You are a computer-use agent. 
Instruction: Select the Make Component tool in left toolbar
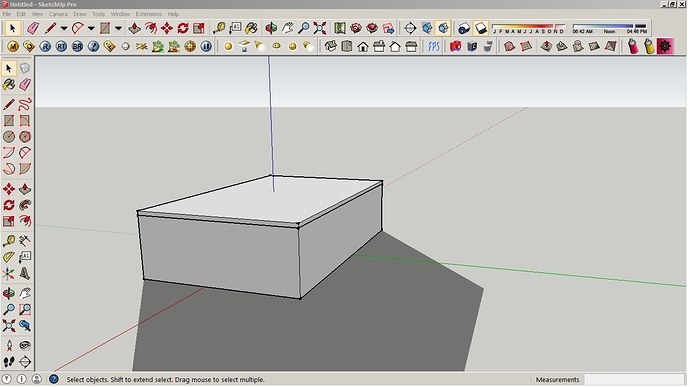[x=25, y=68]
